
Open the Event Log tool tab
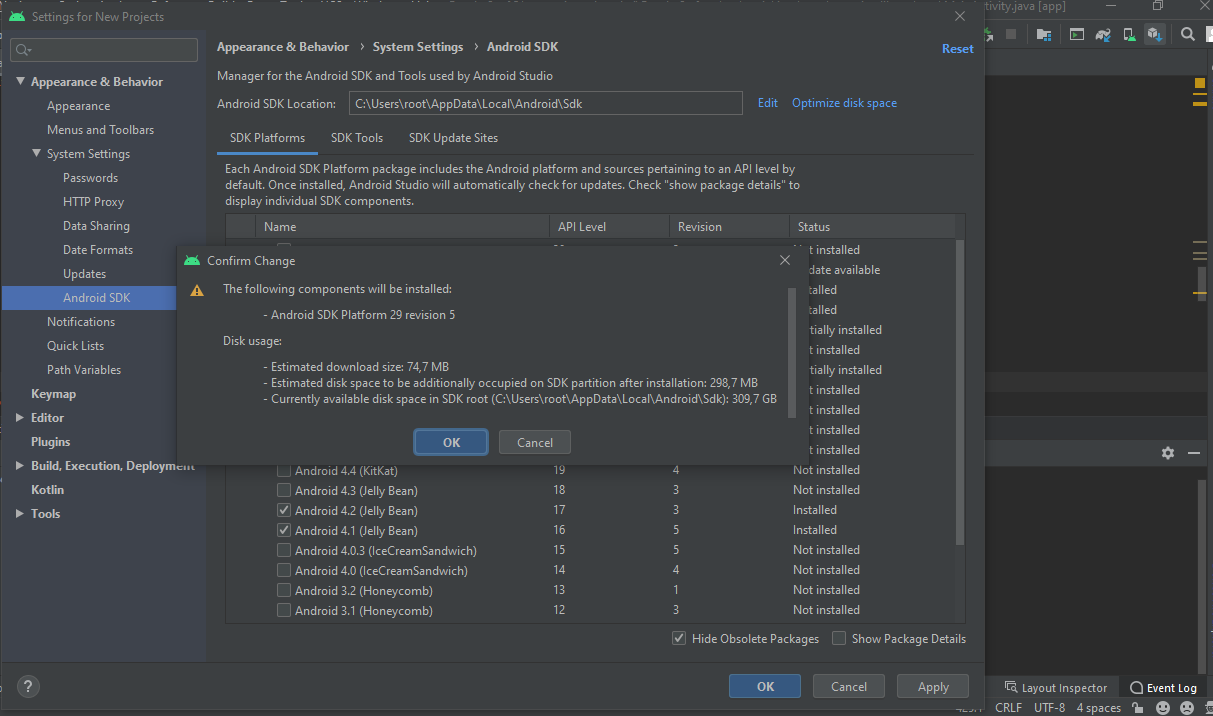1163,688
